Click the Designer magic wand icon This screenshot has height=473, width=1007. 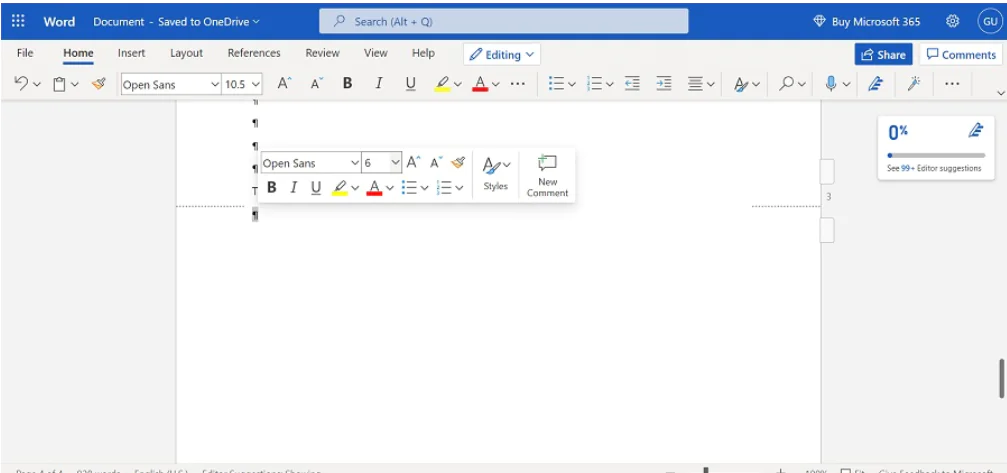click(x=915, y=83)
